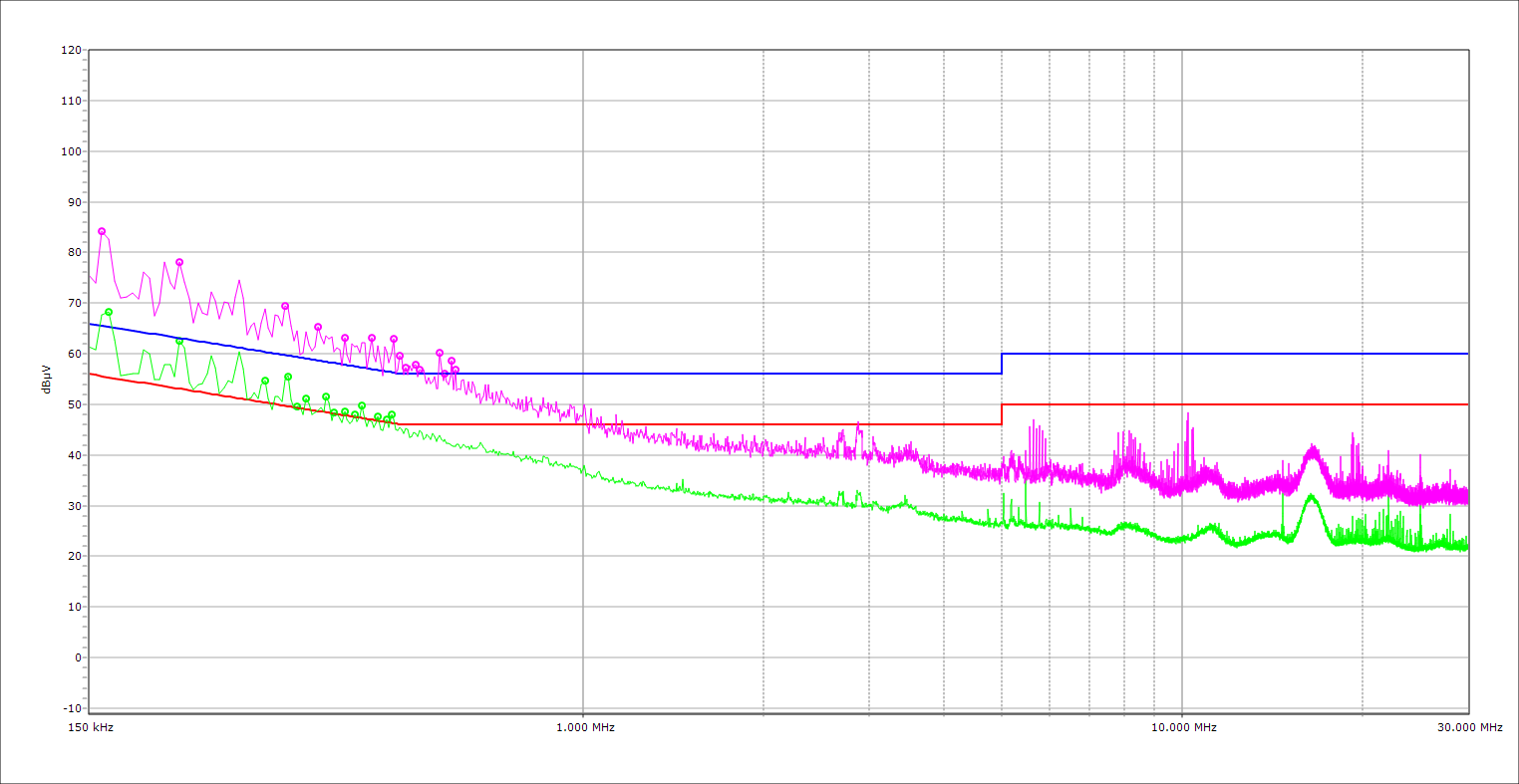Click the 120 value on the y-axis
Screen dimensions: 1519x784
(x=71, y=50)
